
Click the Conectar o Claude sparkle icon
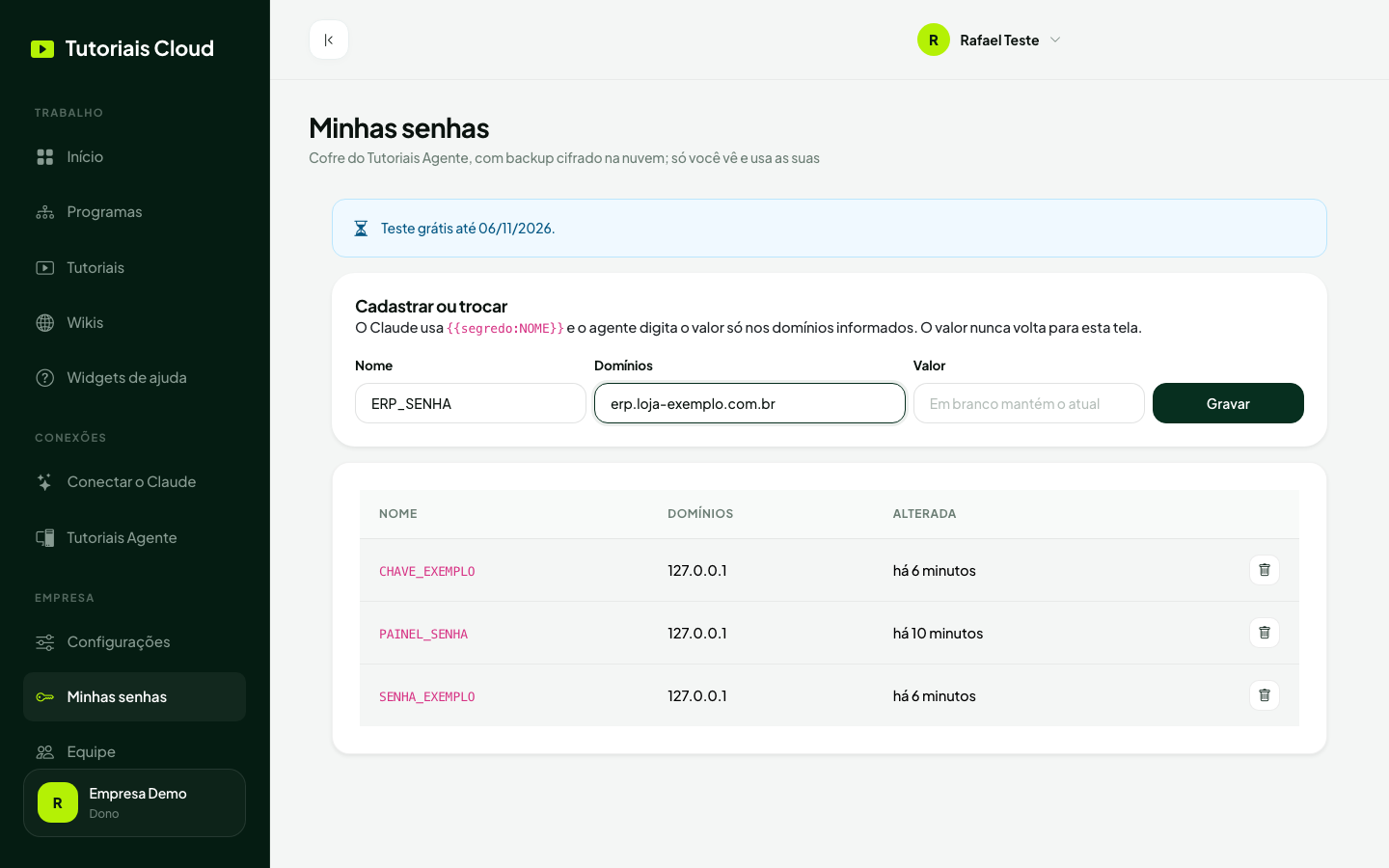click(45, 482)
